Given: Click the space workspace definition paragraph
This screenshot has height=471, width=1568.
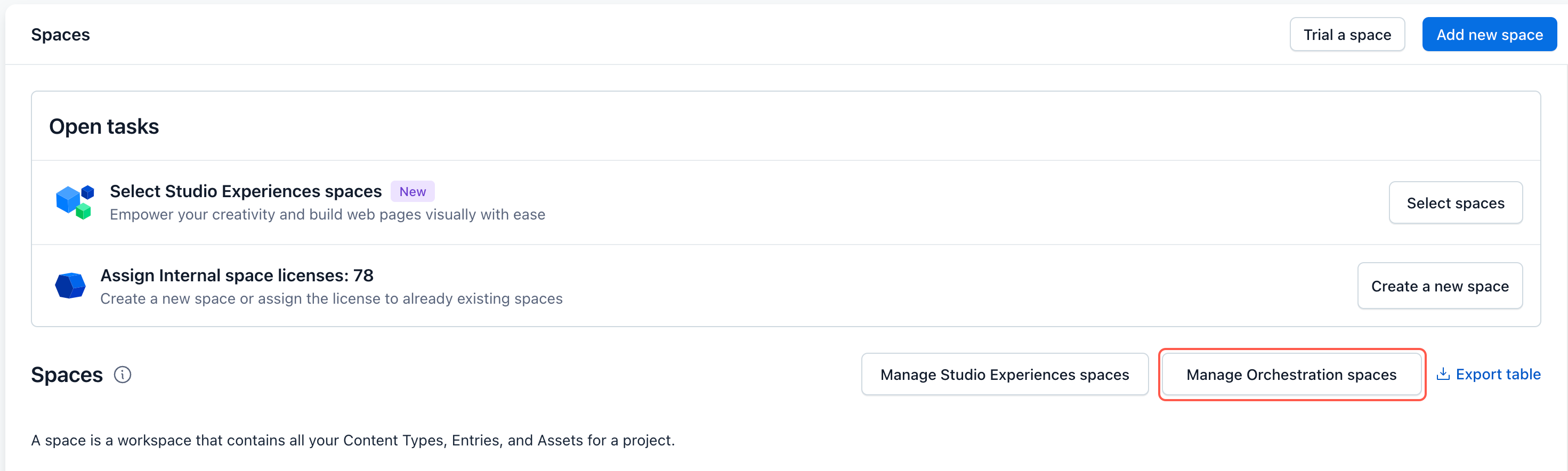Looking at the screenshot, I should click(x=352, y=441).
